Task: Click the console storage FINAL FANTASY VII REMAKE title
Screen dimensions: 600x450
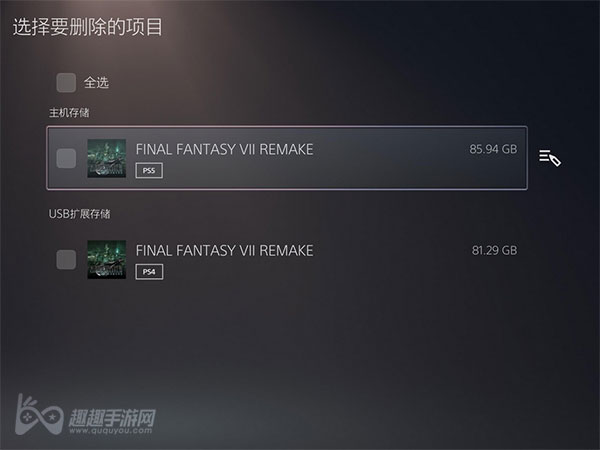Action: (224, 149)
